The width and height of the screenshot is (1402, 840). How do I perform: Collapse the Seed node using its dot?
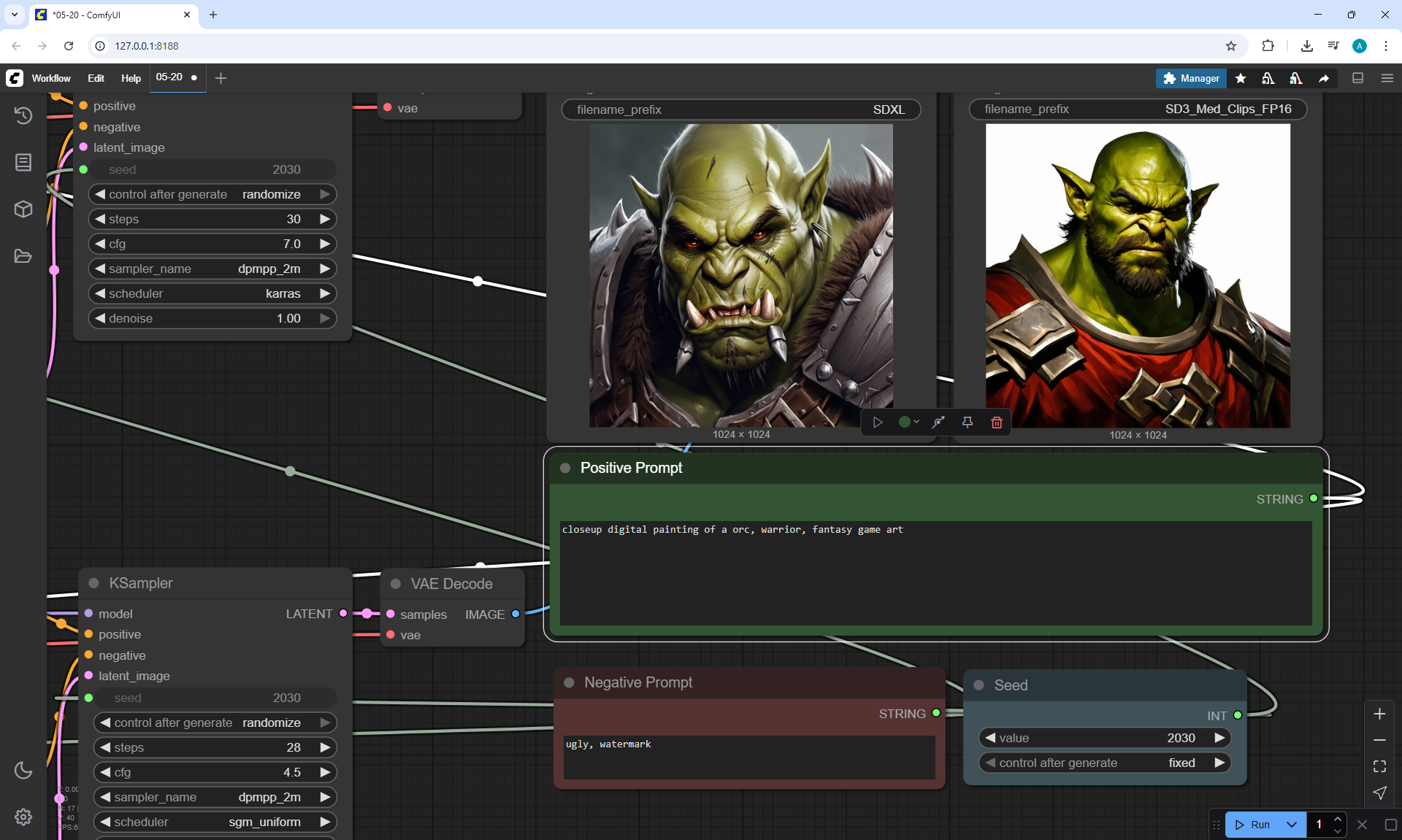tap(979, 685)
